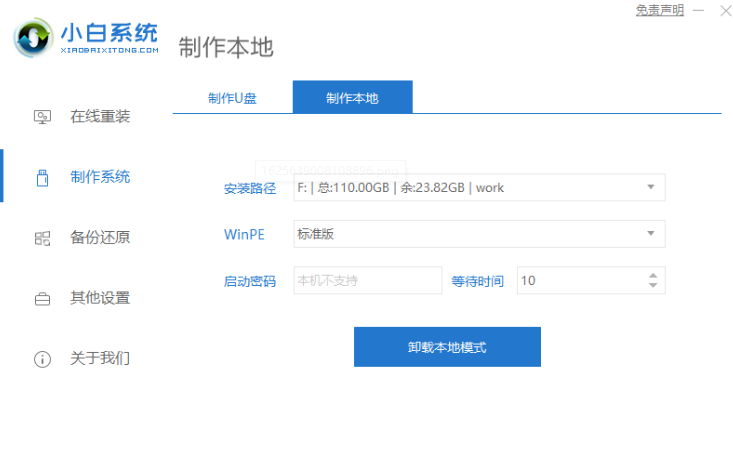733x457 pixels.
Task: Click the 制作系统 USB drive icon
Action: pyautogui.click(x=43, y=178)
